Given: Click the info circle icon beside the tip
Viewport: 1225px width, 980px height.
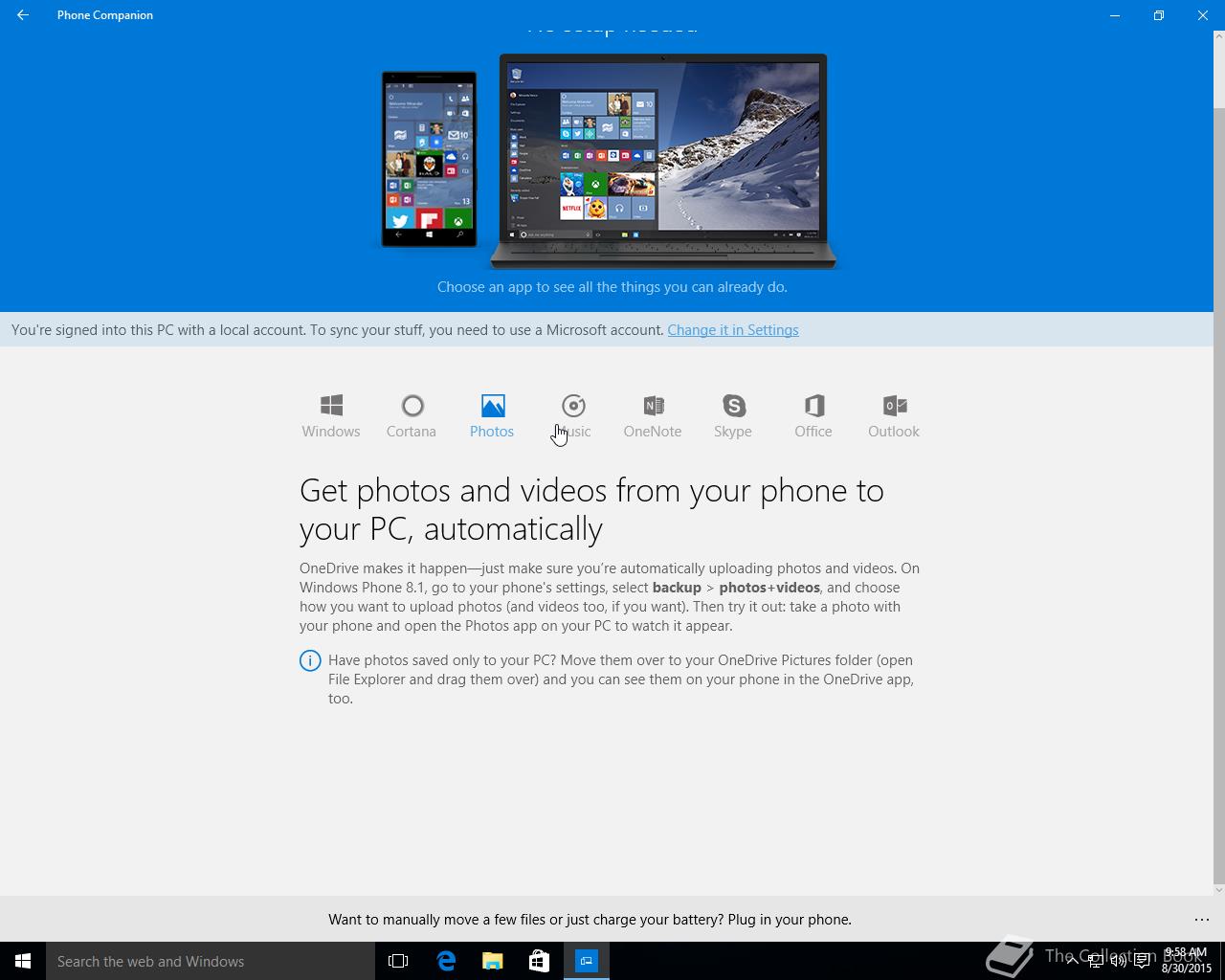Looking at the screenshot, I should point(310,660).
